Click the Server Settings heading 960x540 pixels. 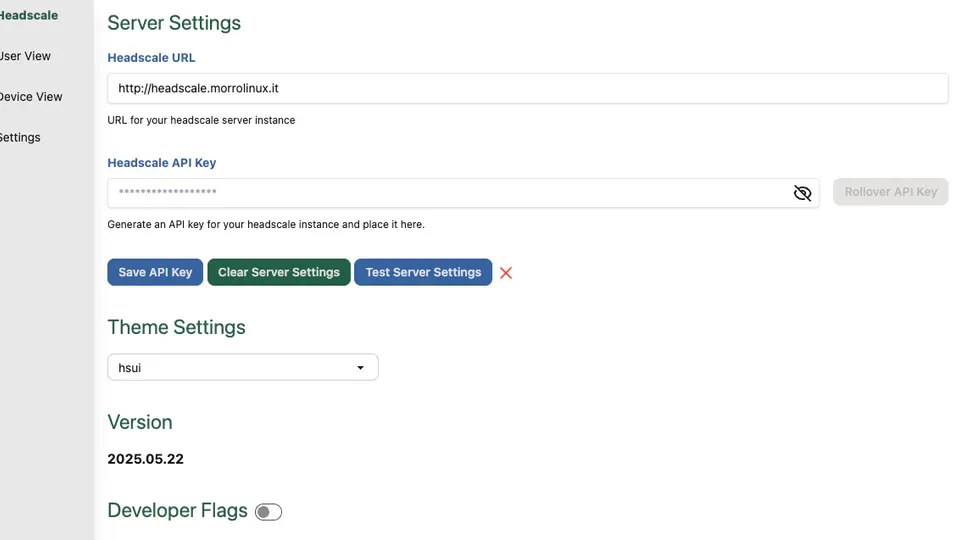click(x=174, y=23)
